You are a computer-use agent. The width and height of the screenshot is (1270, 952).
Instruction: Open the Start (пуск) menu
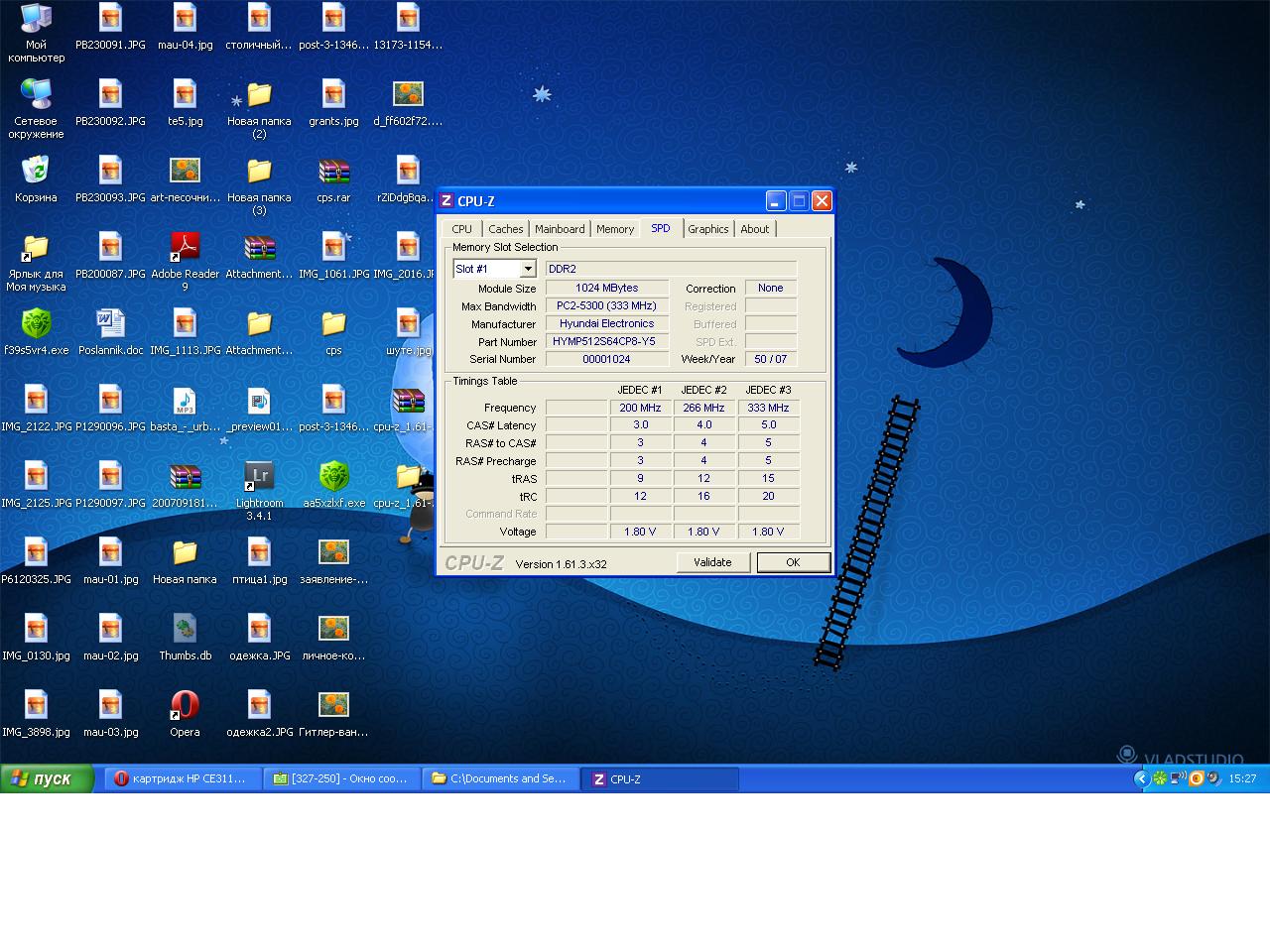(47, 779)
